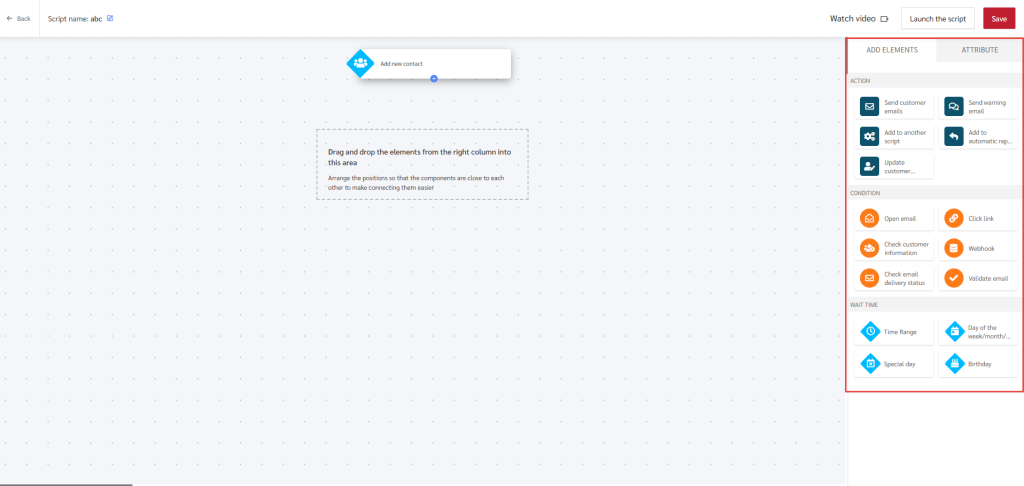Select the Send warning email icon

(x=953, y=106)
